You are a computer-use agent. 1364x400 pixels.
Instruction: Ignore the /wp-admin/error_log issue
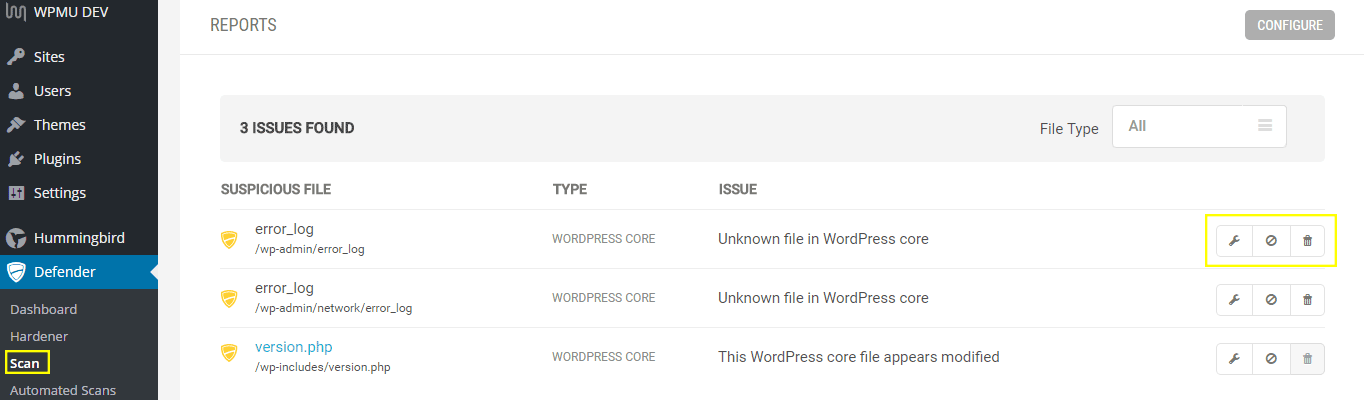point(1271,241)
